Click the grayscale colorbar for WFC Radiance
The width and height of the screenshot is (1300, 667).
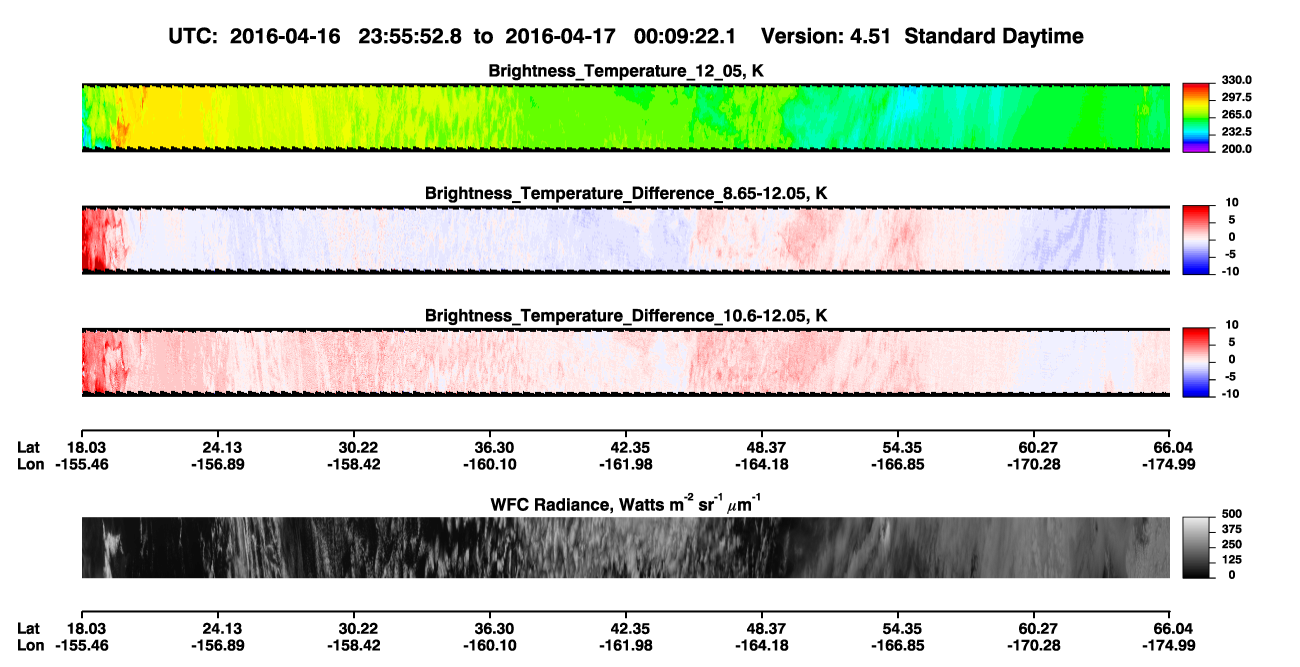1196,547
